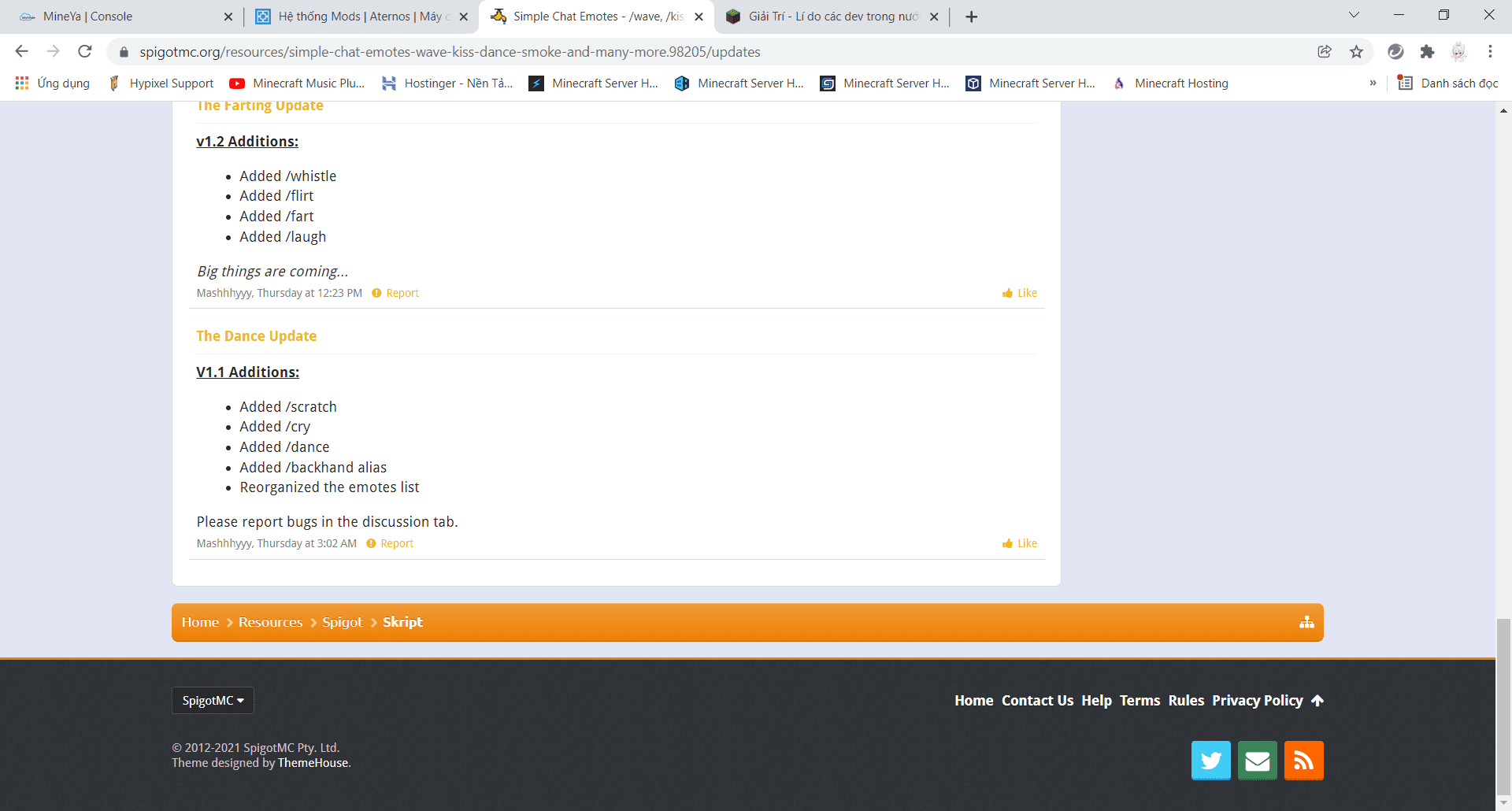The height and width of the screenshot is (811, 1512).
Task: Open the Ứng dụng apps shortcut
Action: click(x=52, y=83)
